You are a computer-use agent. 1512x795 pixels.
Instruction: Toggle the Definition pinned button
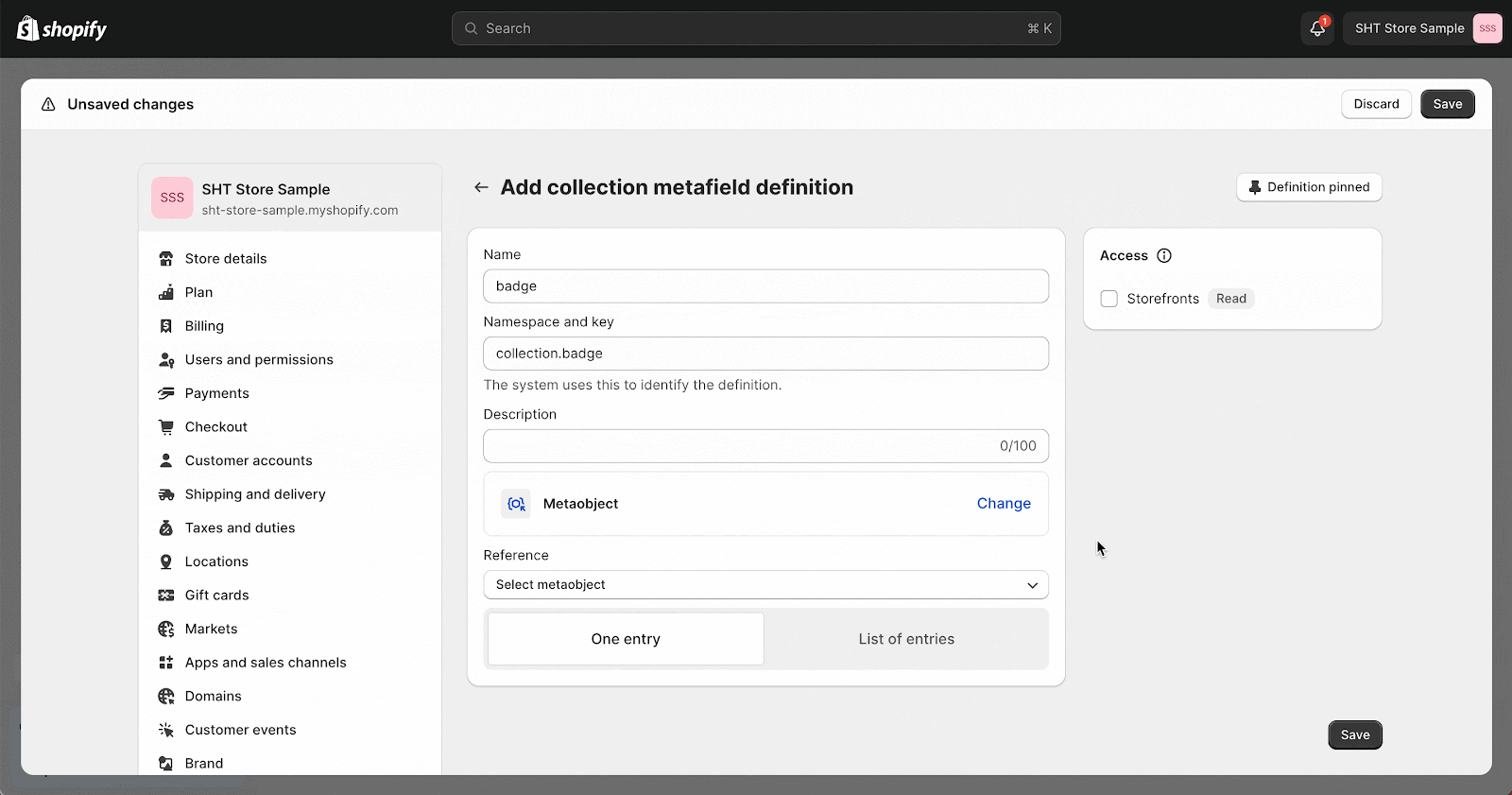pyautogui.click(x=1309, y=187)
